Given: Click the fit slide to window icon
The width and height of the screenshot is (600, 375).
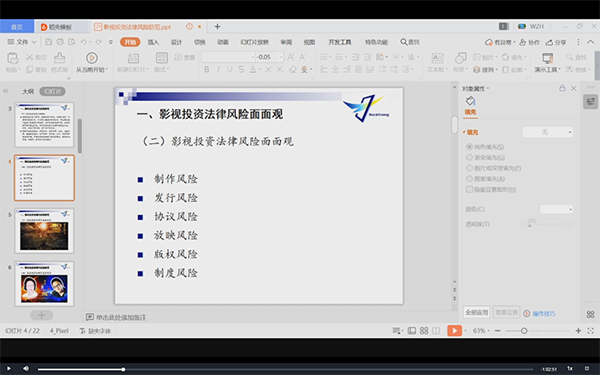Looking at the screenshot, I should pos(590,331).
